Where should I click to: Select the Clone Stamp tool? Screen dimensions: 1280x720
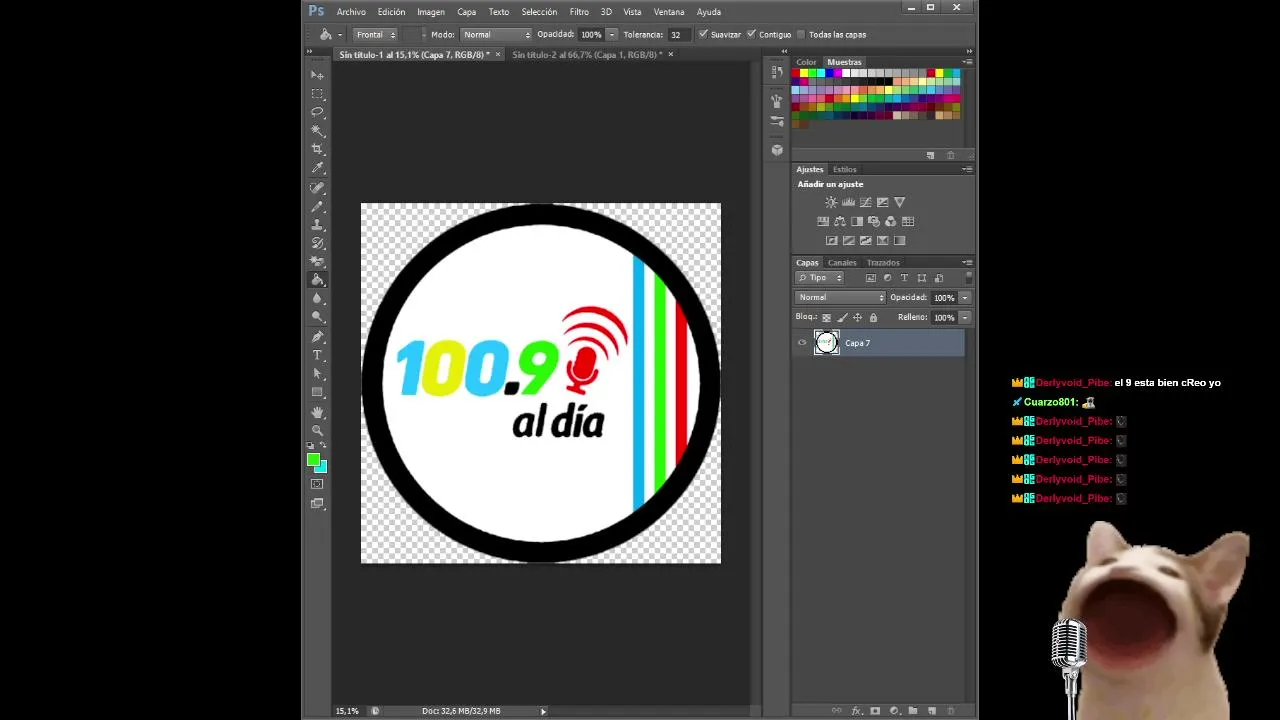pyautogui.click(x=317, y=225)
